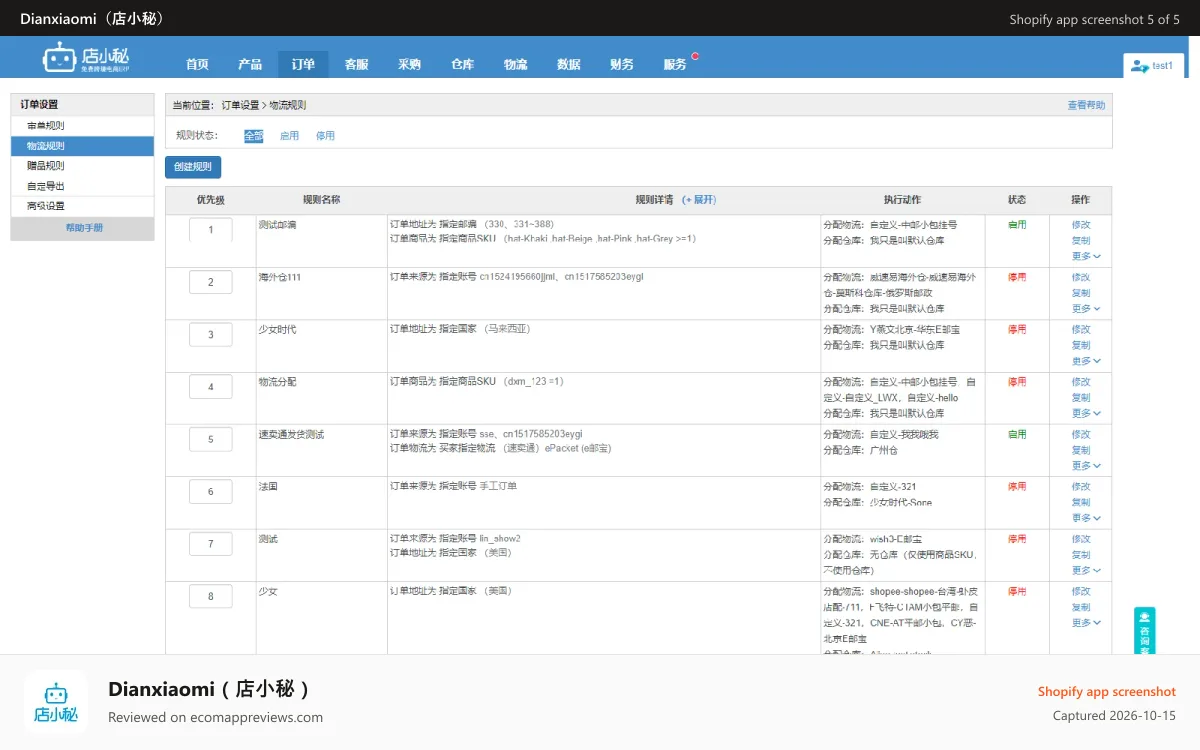
Task: Click the 停用 status of rule 海外仓111
Action: [x=1017, y=277]
